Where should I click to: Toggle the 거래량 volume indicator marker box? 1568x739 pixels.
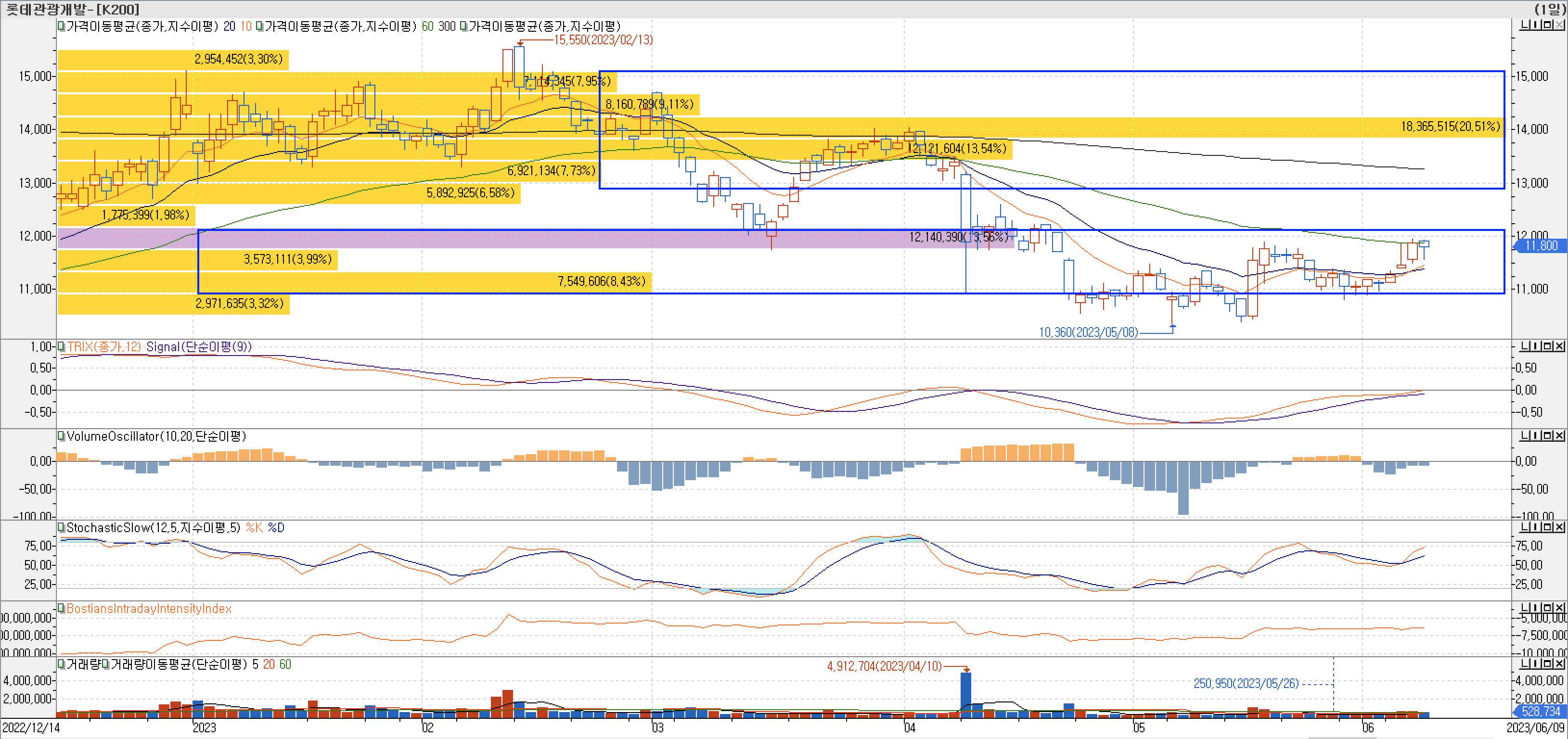(x=61, y=663)
